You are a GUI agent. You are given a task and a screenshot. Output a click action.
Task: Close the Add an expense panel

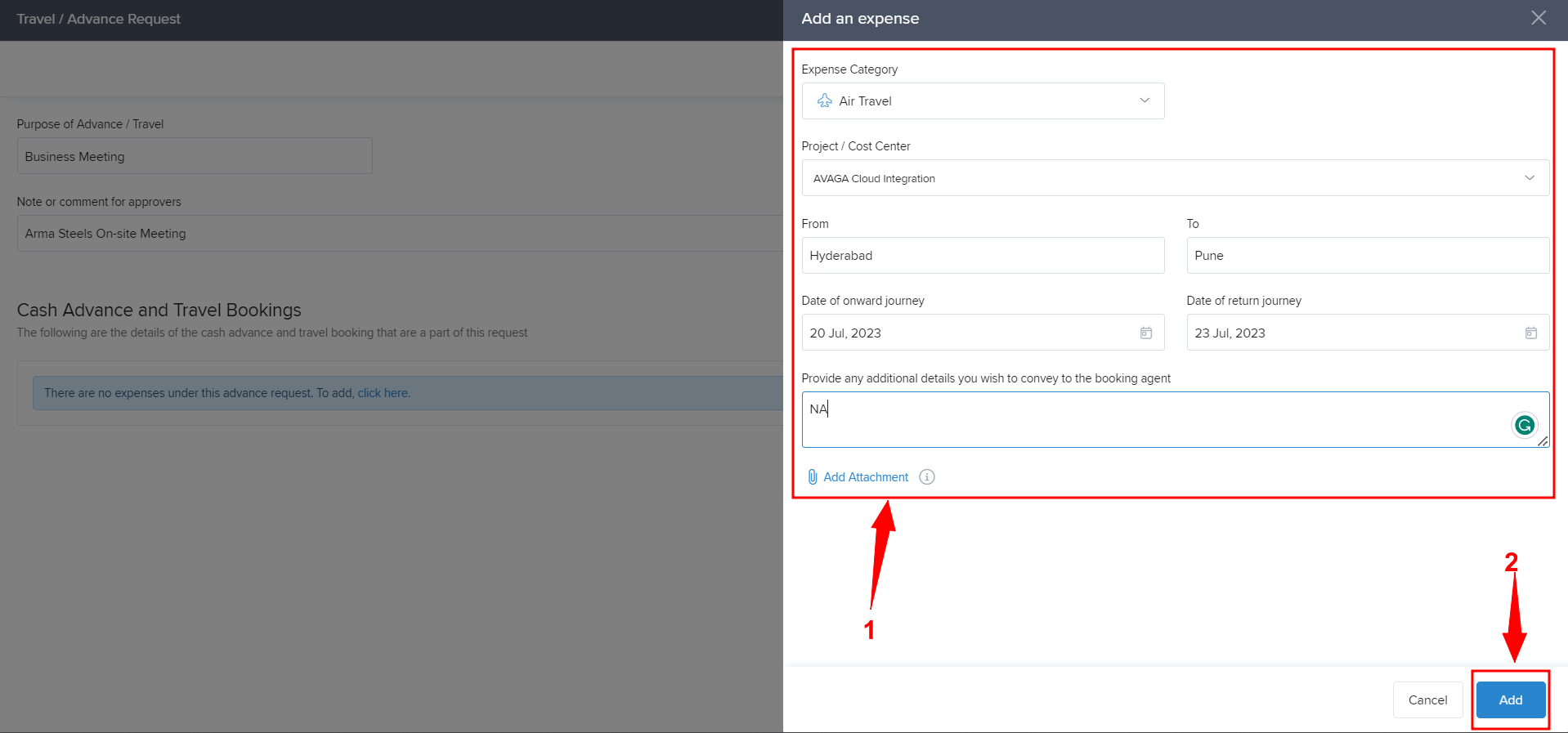(x=1538, y=18)
